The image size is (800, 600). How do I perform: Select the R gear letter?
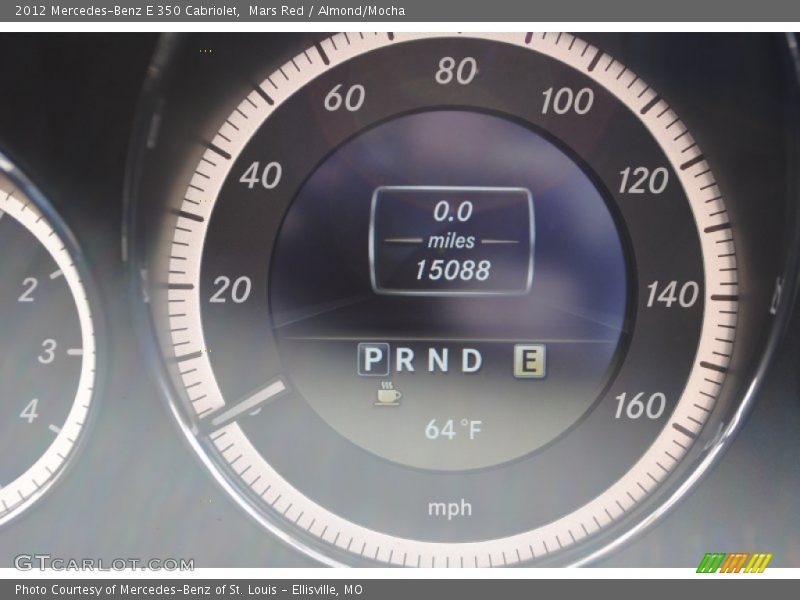click(405, 360)
